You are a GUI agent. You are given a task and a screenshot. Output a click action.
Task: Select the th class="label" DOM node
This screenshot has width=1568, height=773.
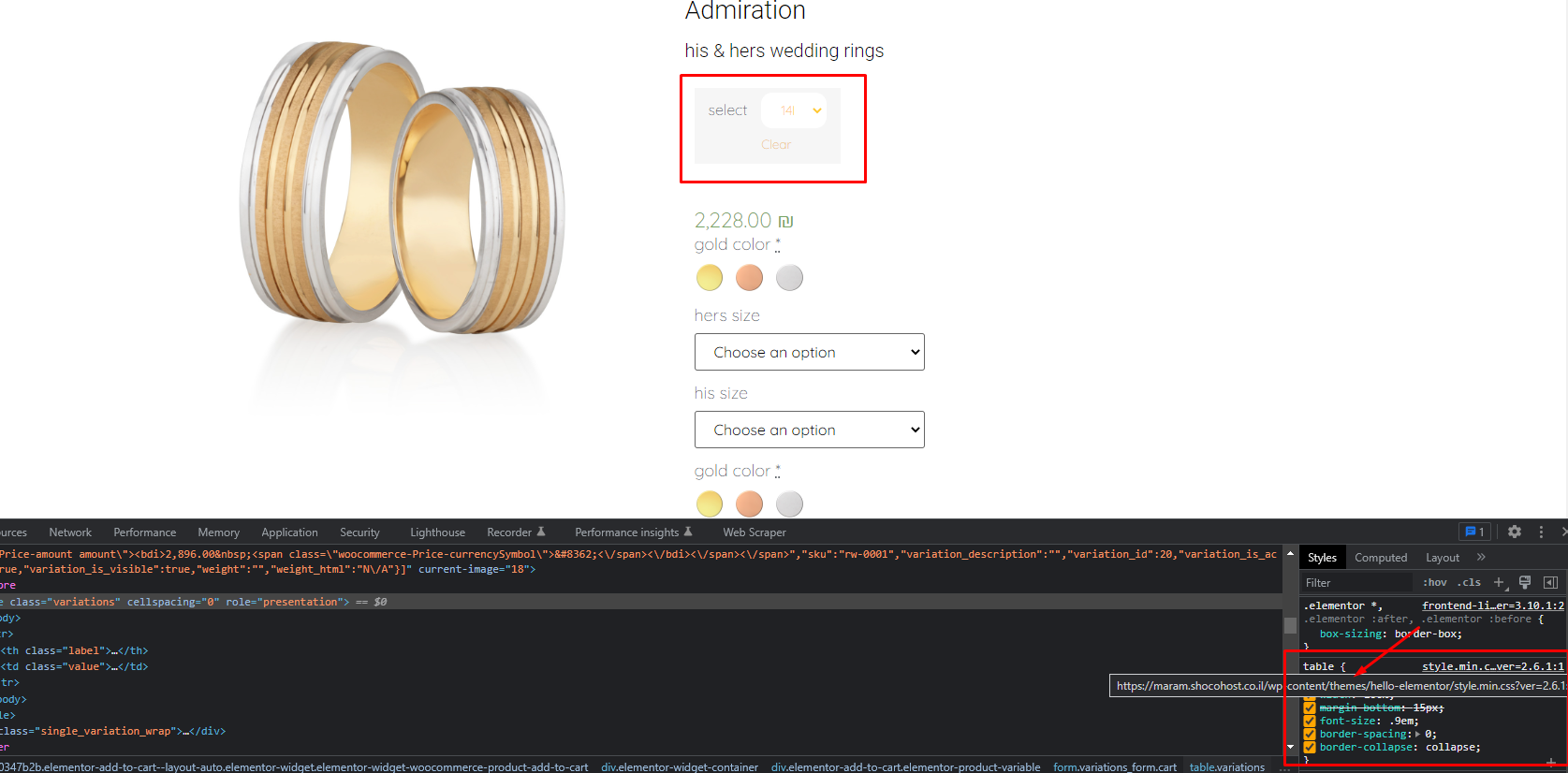75,650
